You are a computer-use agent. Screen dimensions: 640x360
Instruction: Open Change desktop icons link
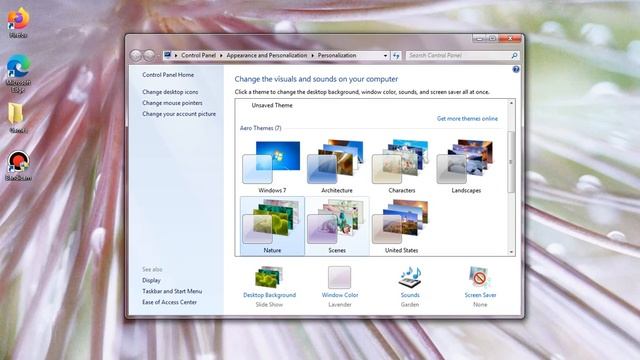tap(170, 92)
